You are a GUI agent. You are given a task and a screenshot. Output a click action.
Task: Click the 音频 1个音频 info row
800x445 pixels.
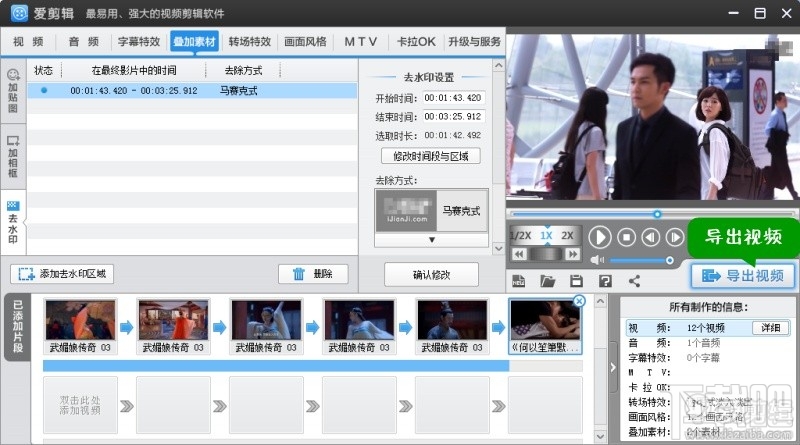[x=708, y=343]
